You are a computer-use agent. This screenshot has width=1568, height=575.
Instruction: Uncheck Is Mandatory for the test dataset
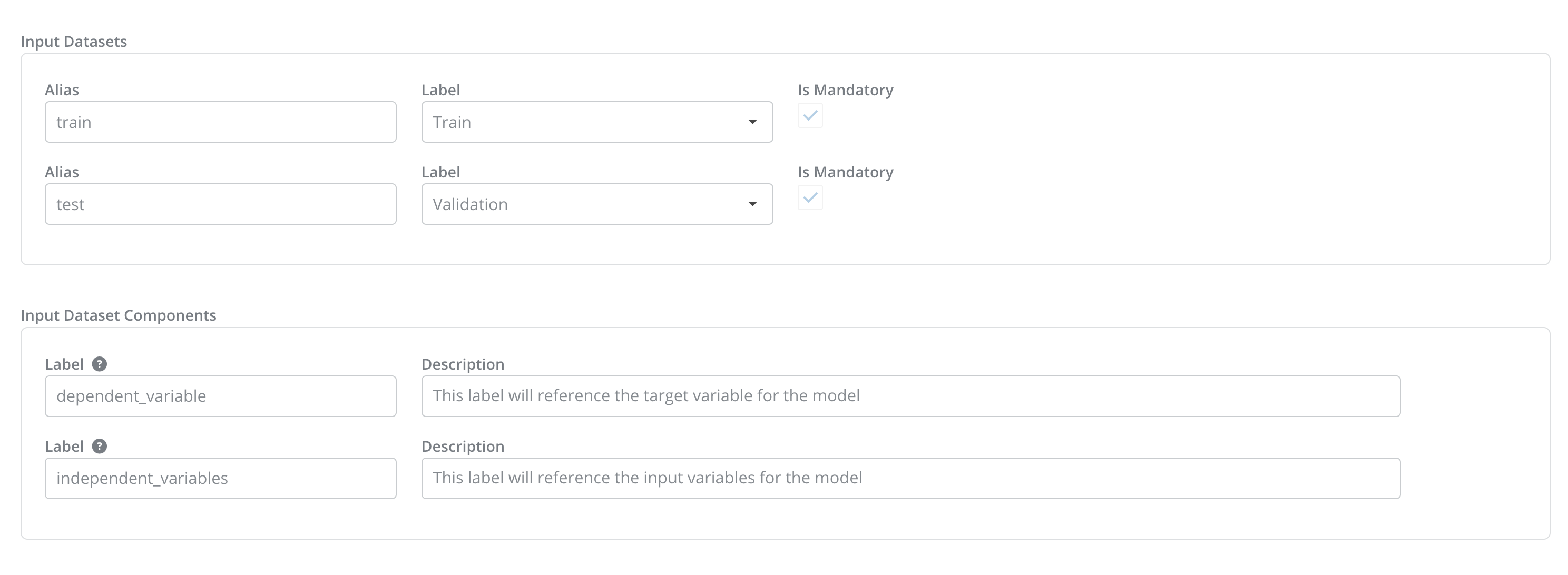point(810,198)
